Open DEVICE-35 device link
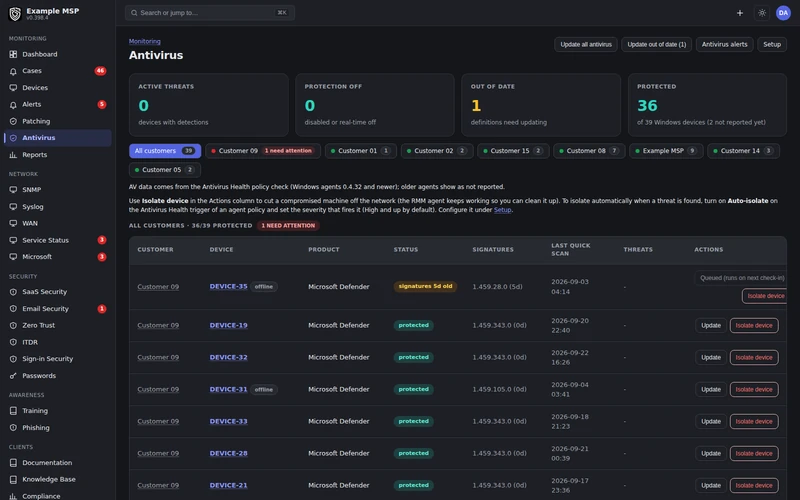Viewport: 800px width, 500px height. [228, 287]
